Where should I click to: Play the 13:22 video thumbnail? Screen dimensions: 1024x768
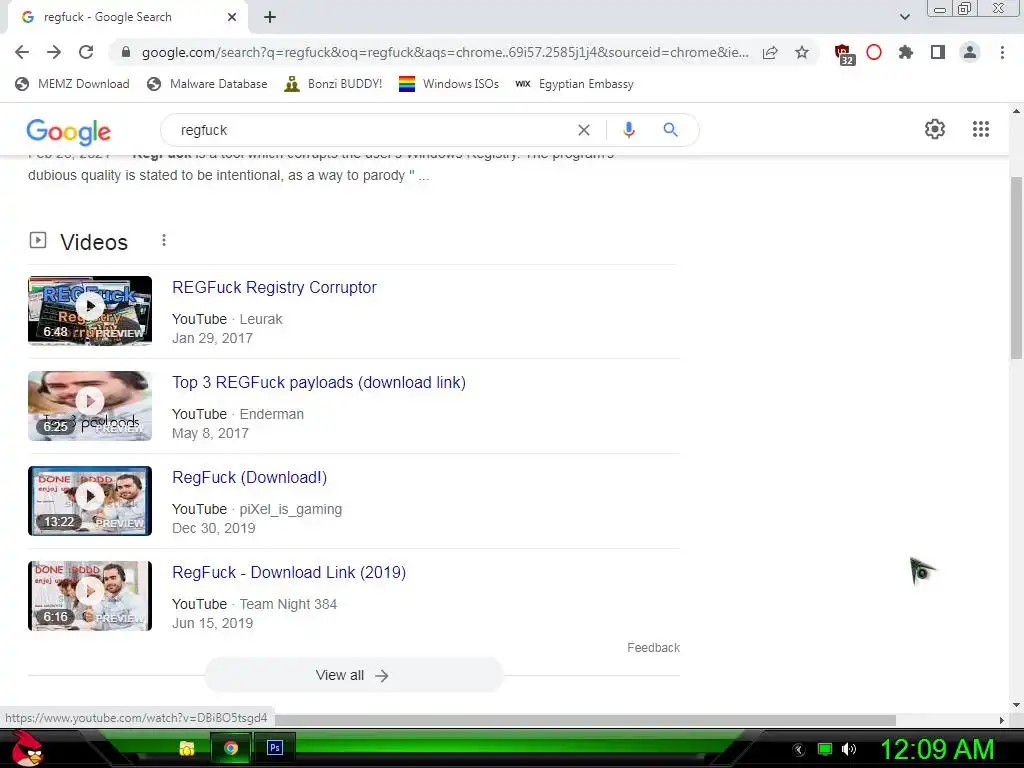[90, 501]
